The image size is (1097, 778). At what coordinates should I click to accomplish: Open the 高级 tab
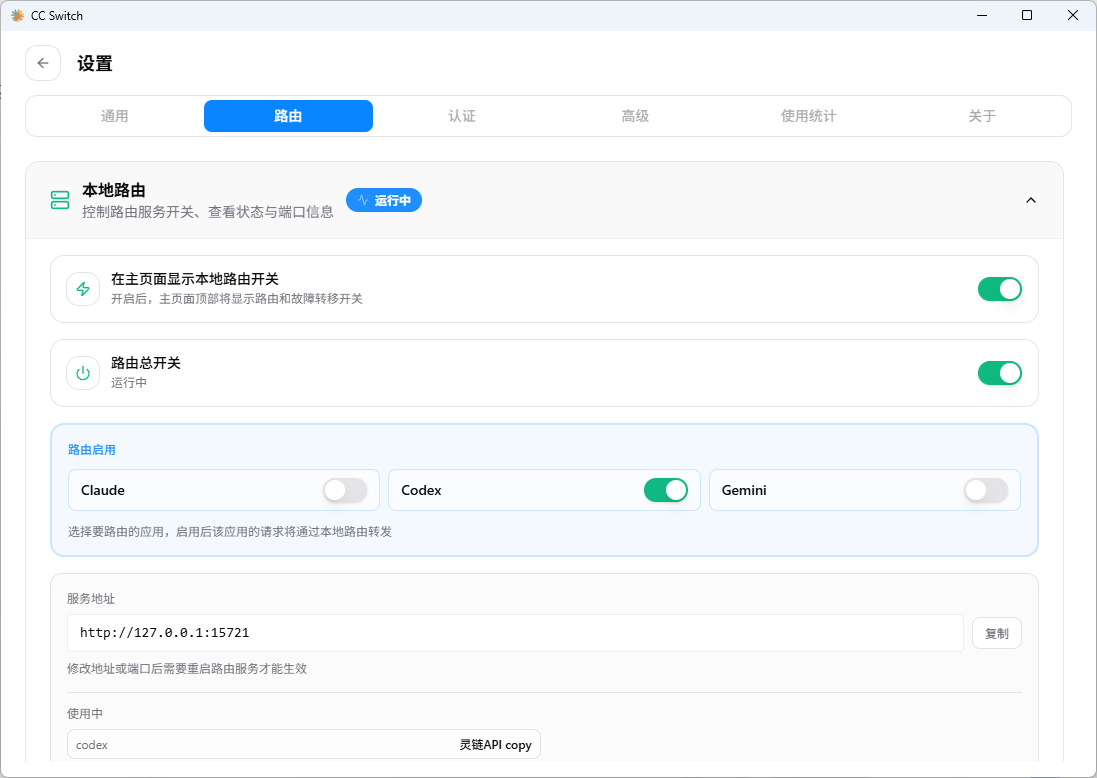pyautogui.click(x=635, y=116)
